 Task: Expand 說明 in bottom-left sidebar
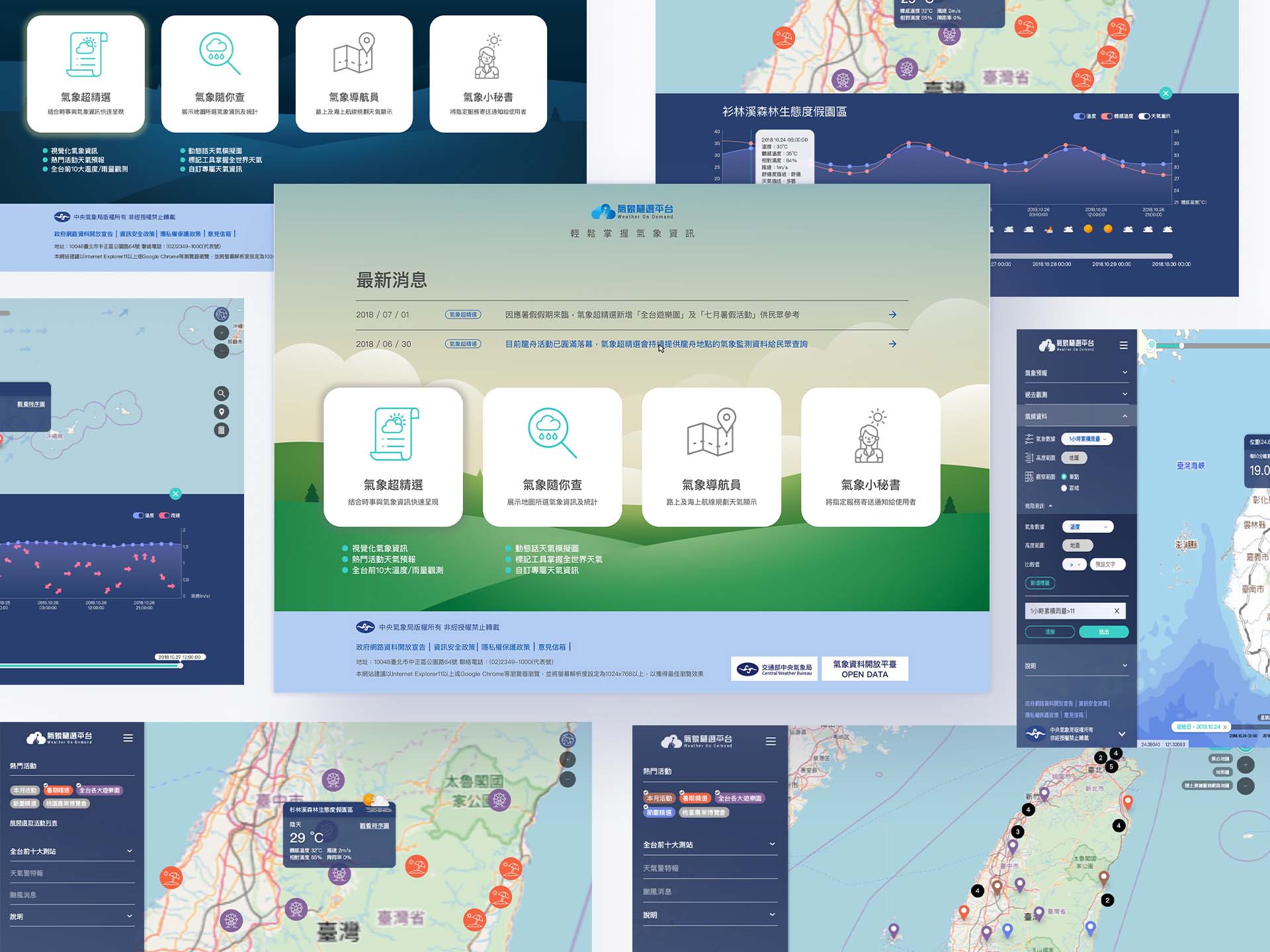tap(71, 917)
